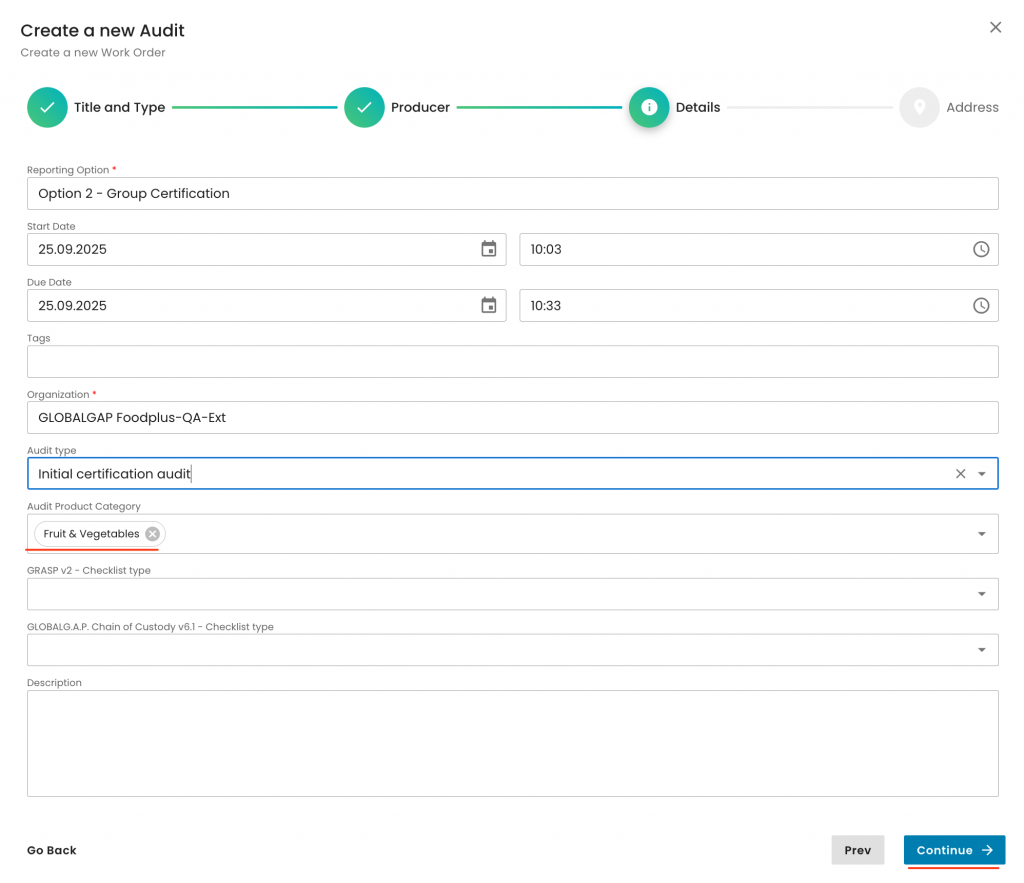
Task: Remove the Fruit & Vegetables chip
Action: click(152, 534)
